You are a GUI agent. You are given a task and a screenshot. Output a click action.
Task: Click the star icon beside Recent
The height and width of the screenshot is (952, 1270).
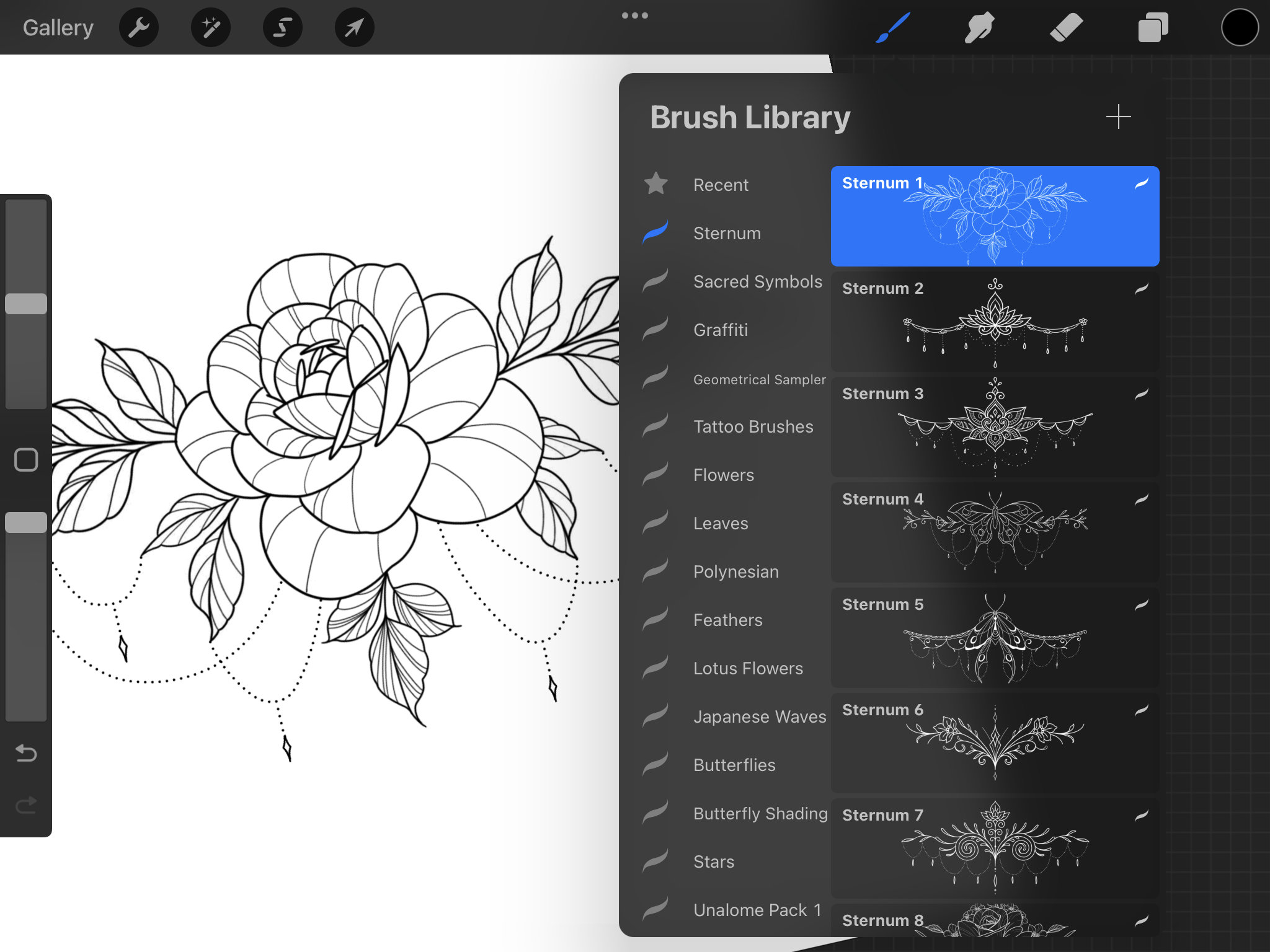pos(655,183)
